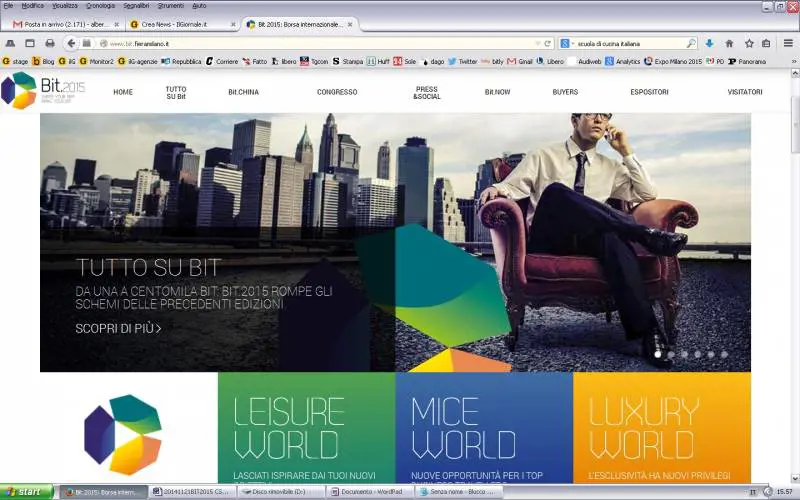The width and height of the screenshot is (800, 500).
Task: Open the Analytics bookmark
Action: point(623,61)
